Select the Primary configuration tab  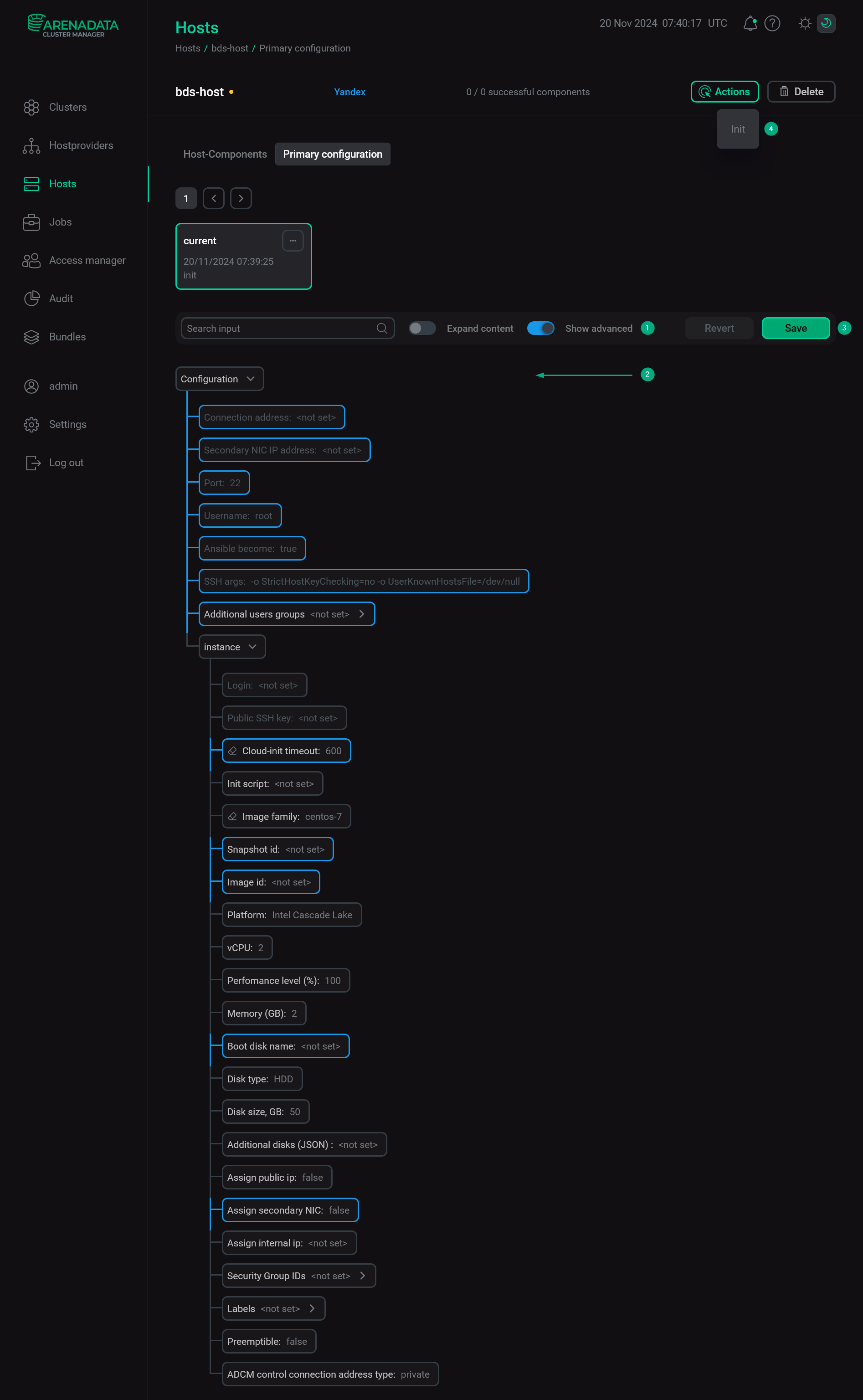[333, 154]
